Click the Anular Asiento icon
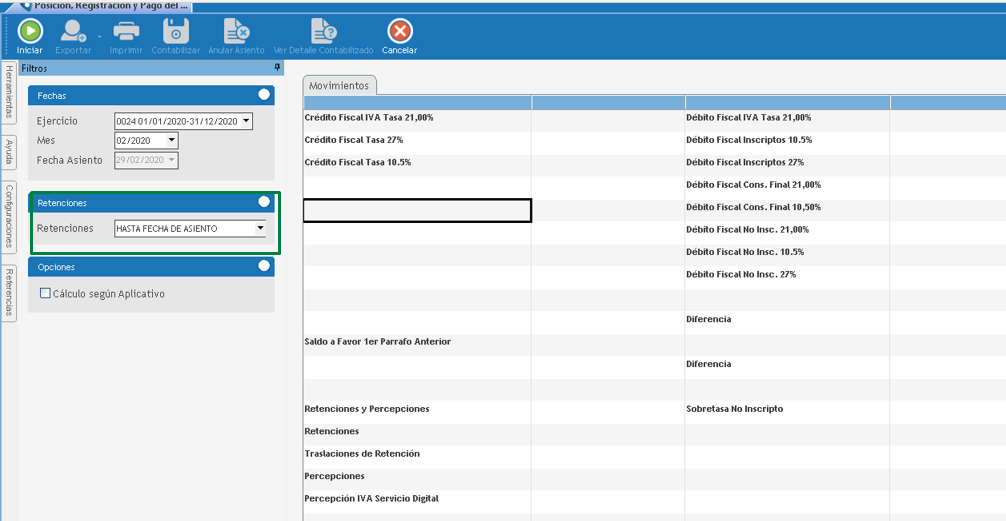Image resolution: width=1006 pixels, height=521 pixels. click(x=236, y=31)
